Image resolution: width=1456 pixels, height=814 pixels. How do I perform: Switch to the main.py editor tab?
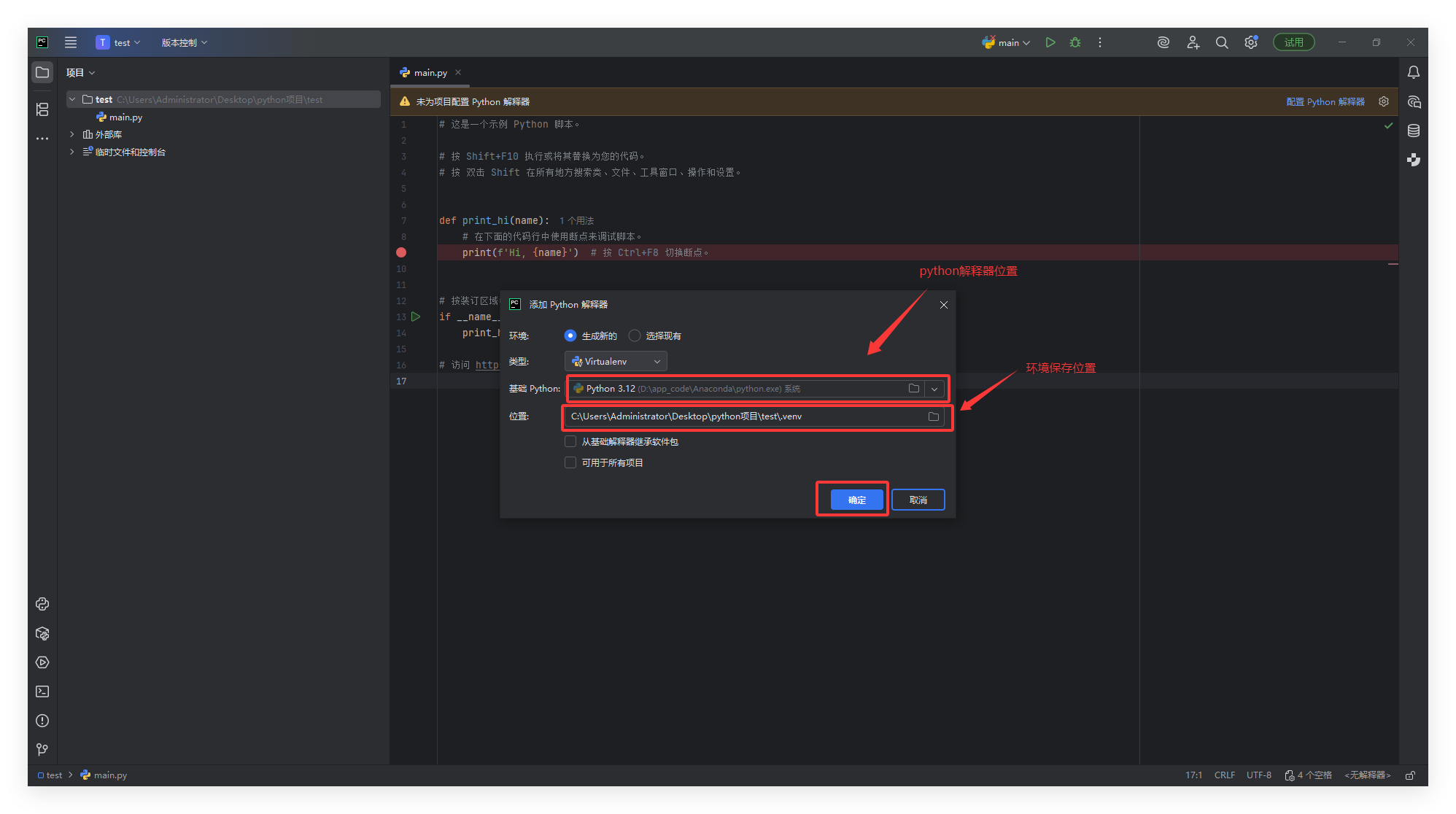[x=430, y=72]
